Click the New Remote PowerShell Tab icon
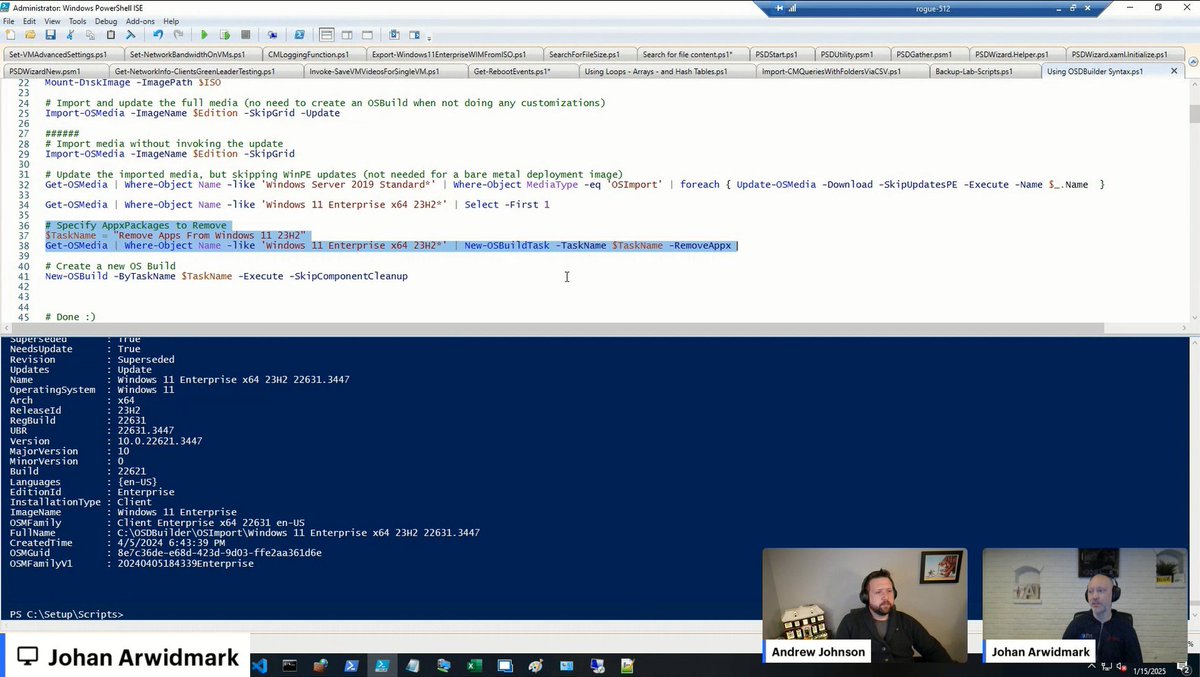Screen dimensions: 1200x677 (272, 35)
